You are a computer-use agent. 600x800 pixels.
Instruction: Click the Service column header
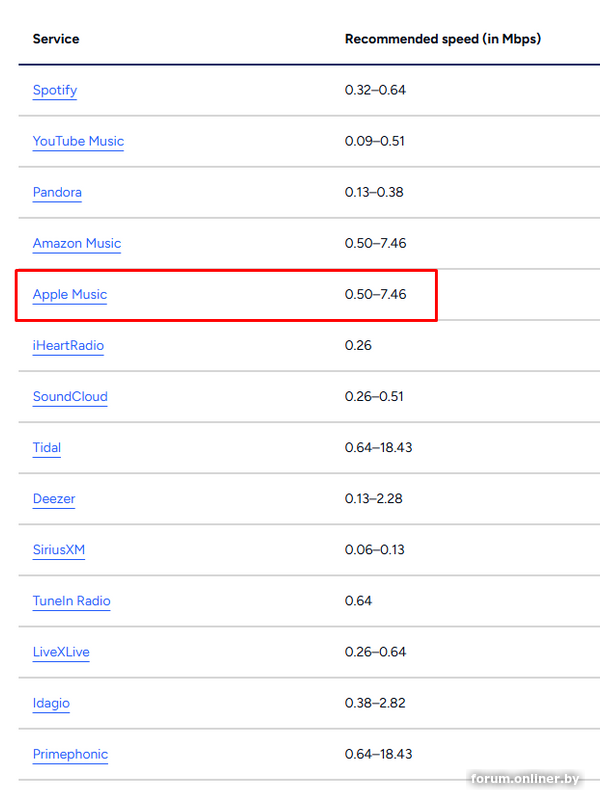[x=56, y=39]
